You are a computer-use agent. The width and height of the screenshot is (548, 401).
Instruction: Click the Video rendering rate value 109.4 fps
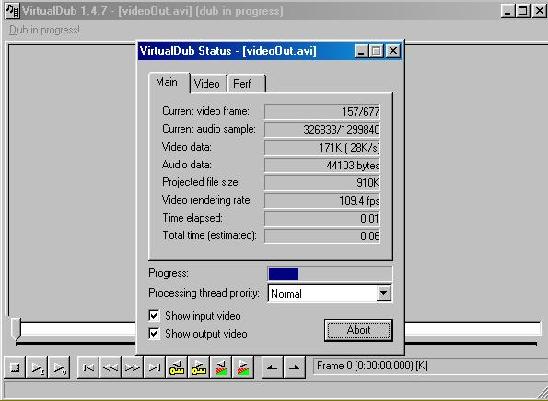(322, 201)
